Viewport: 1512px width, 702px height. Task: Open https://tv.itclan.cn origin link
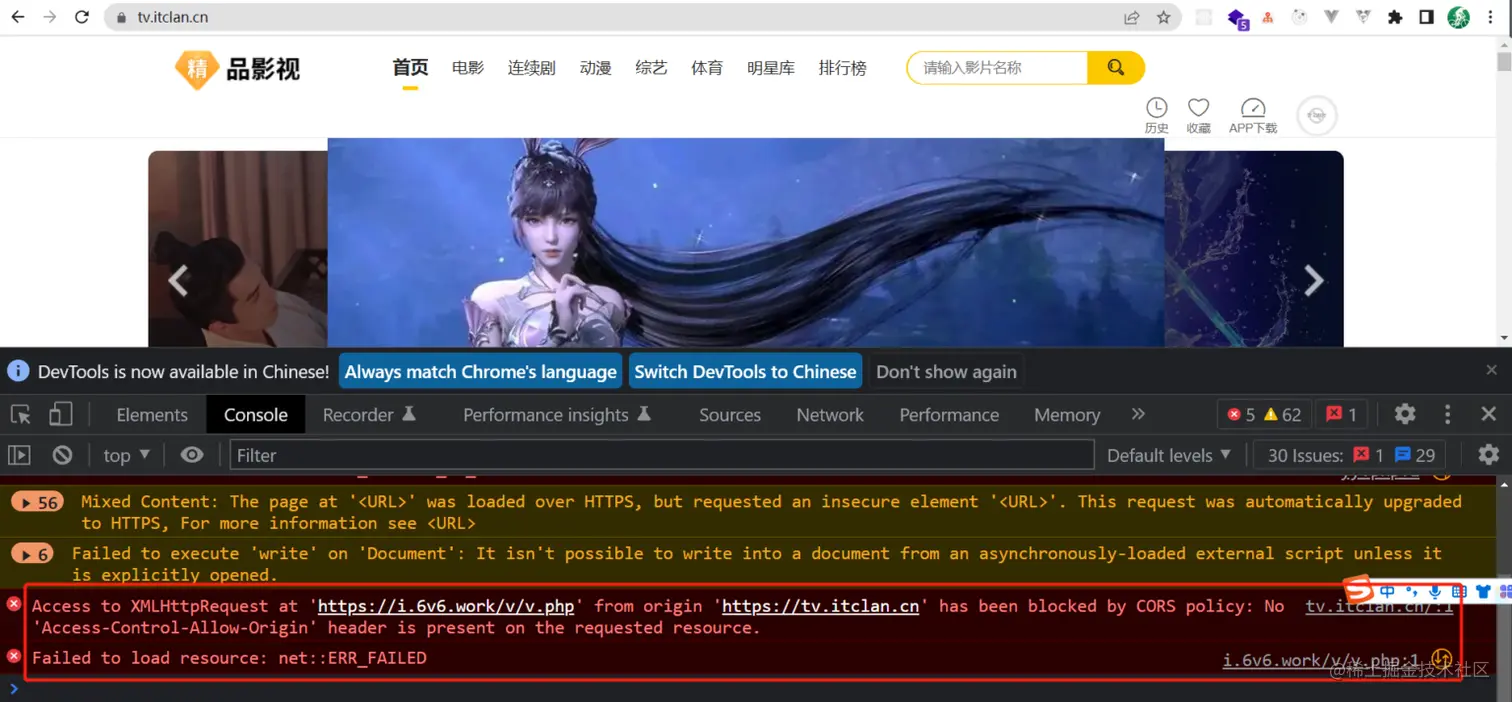point(820,606)
